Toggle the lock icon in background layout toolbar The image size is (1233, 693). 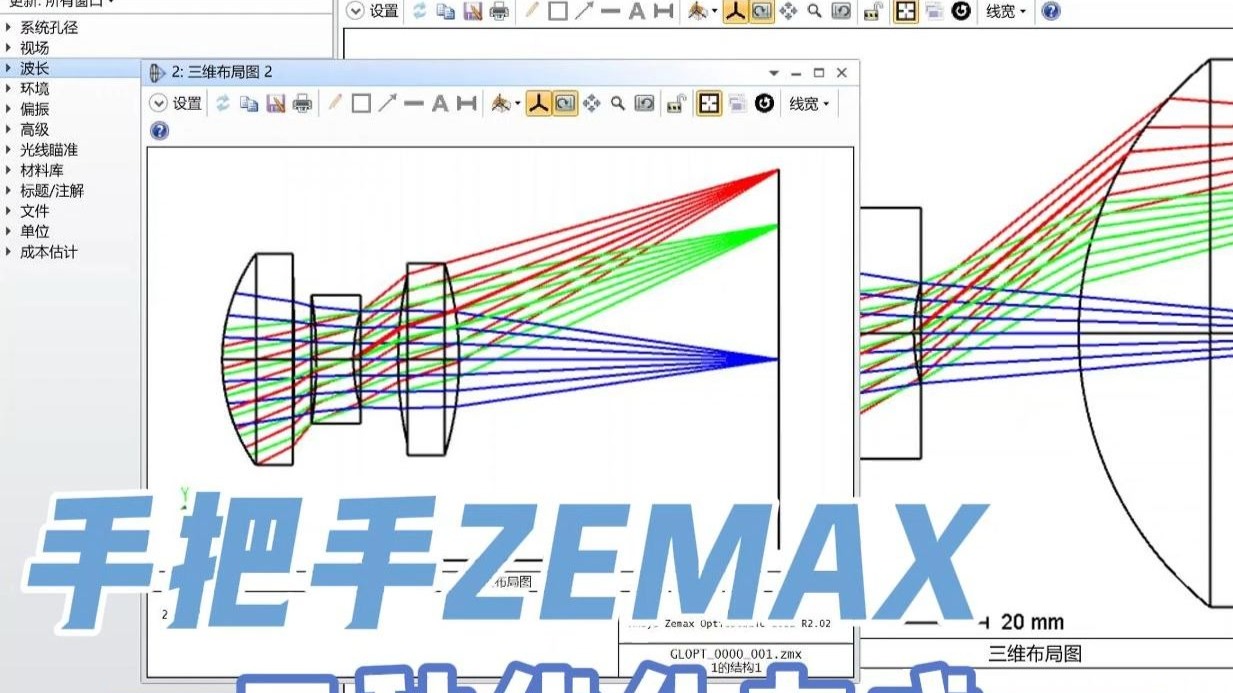(873, 11)
